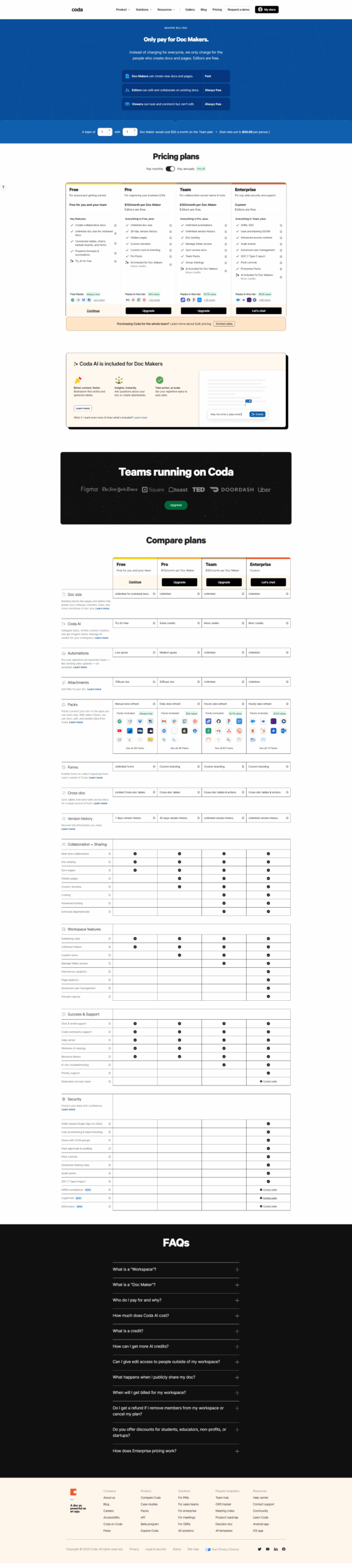Click the green Upgrade button under Teams running on Coda

[176, 505]
